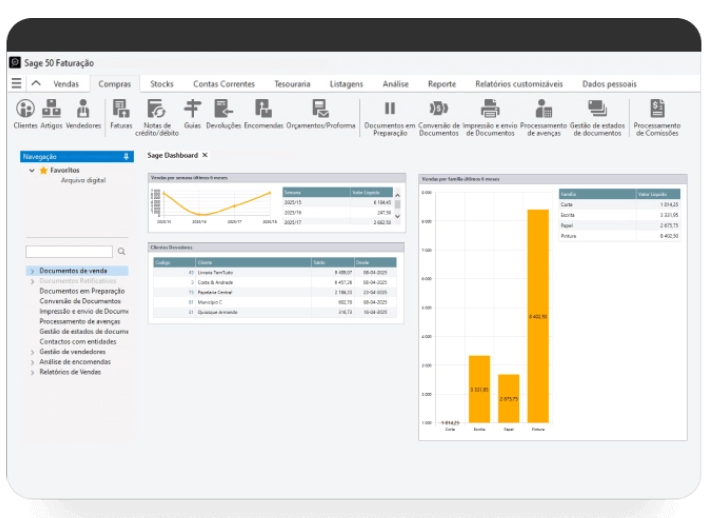Open Devoluções from the ribbon
The width and height of the screenshot is (708, 518).
[x=223, y=109]
